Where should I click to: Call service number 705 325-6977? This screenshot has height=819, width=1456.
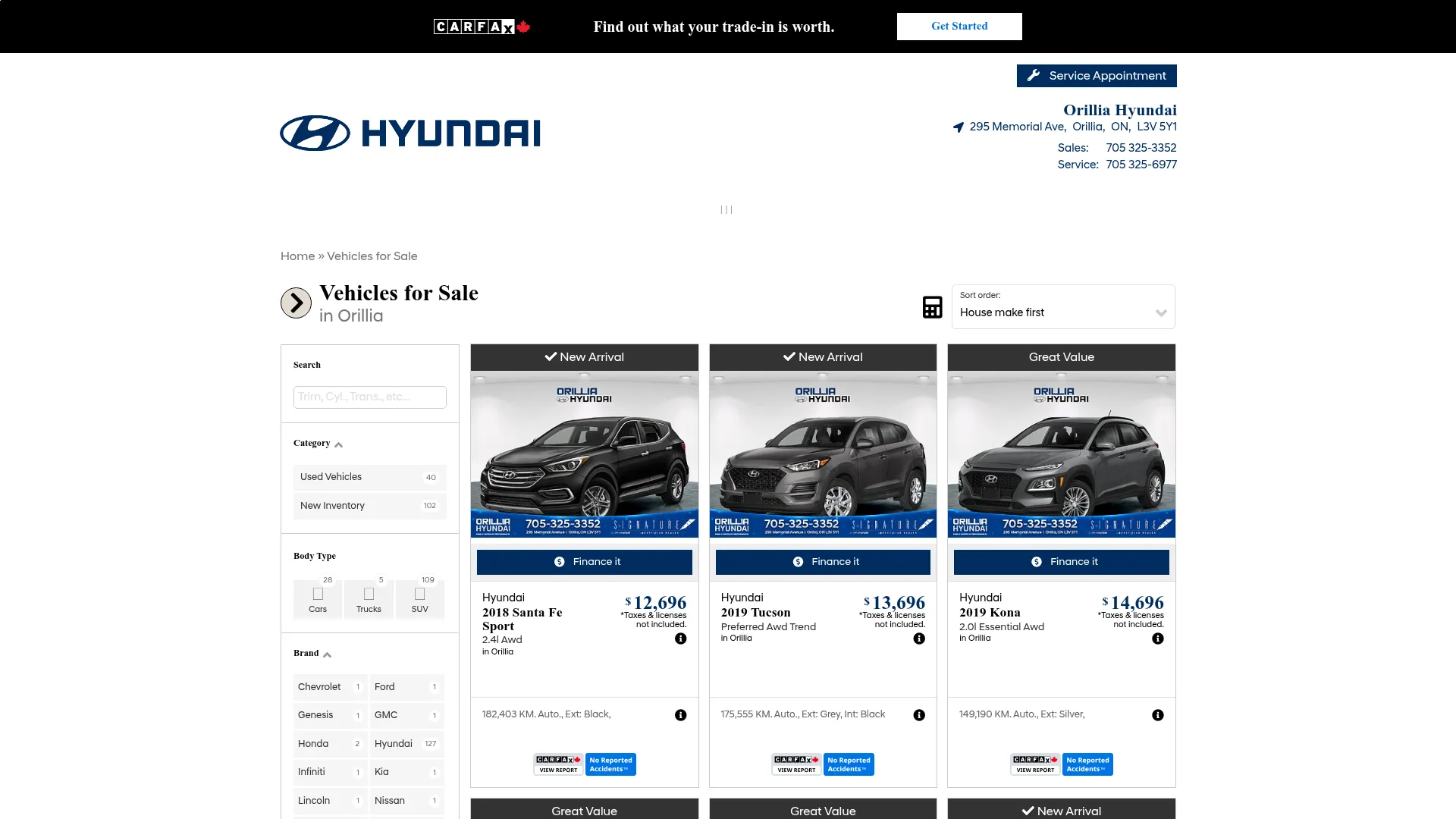coord(1141,165)
